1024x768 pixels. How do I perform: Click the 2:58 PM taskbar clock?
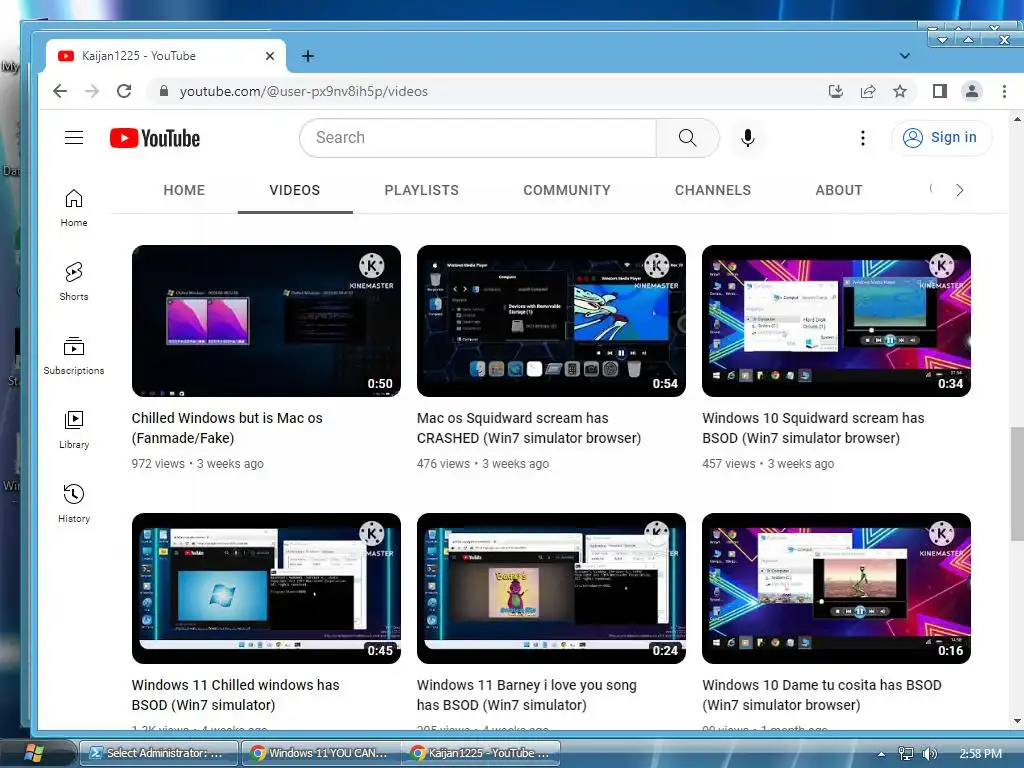(980, 754)
